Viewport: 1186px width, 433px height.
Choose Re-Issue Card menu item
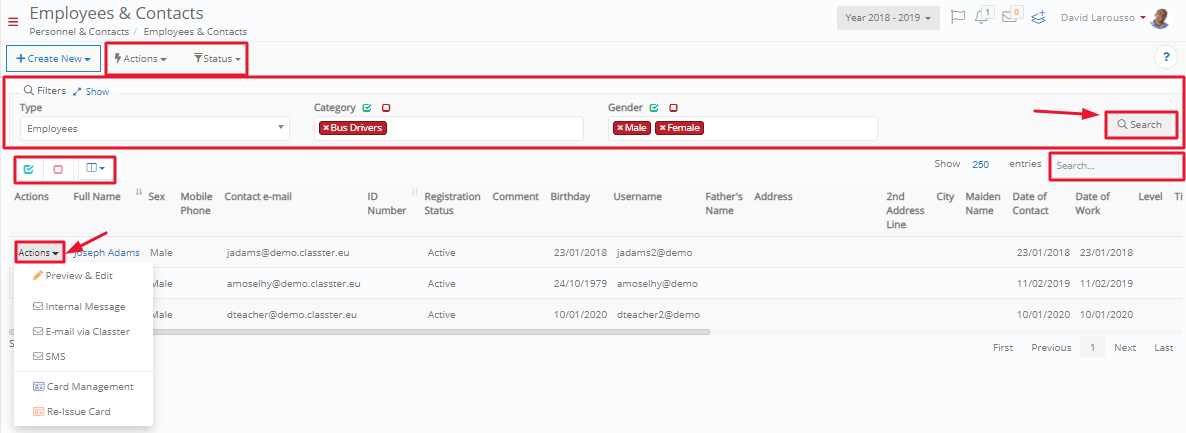(x=72, y=412)
